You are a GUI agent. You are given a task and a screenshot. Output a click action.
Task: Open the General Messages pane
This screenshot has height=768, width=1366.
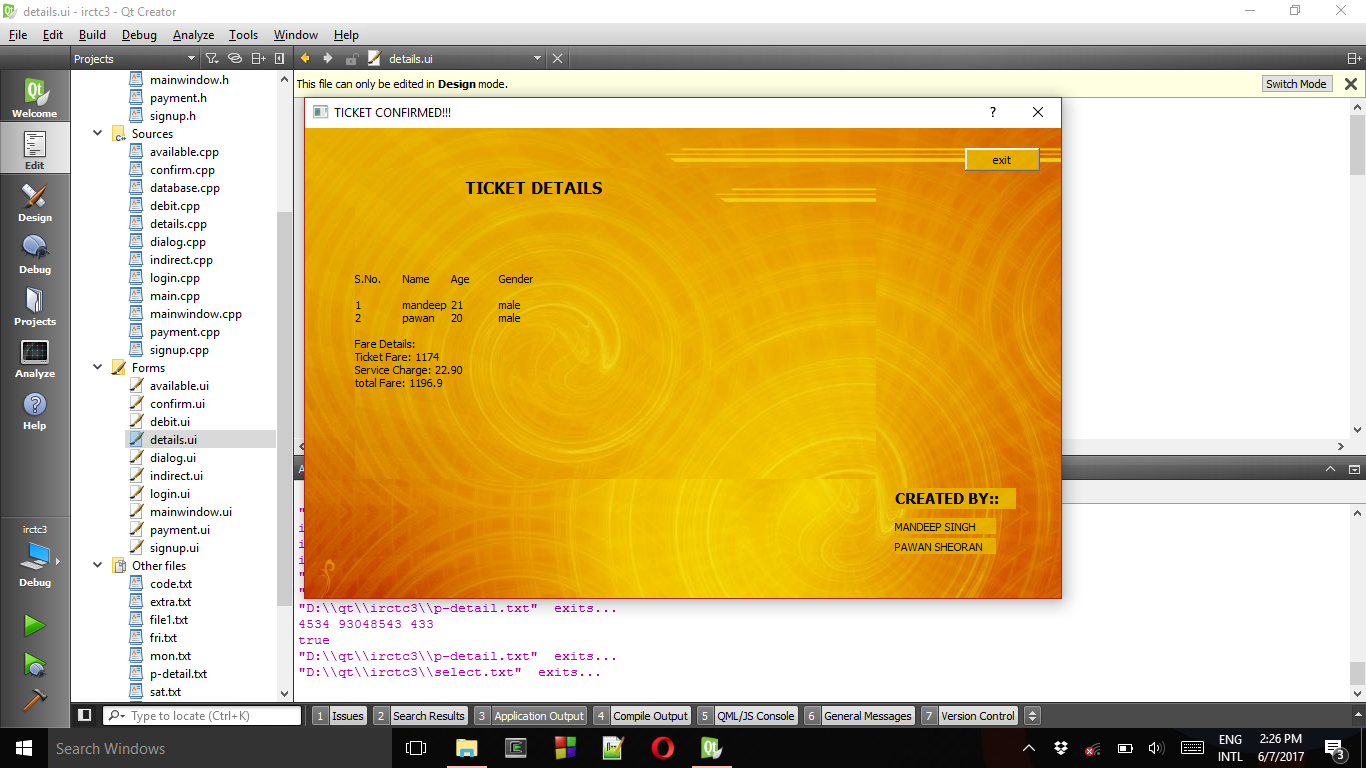859,715
